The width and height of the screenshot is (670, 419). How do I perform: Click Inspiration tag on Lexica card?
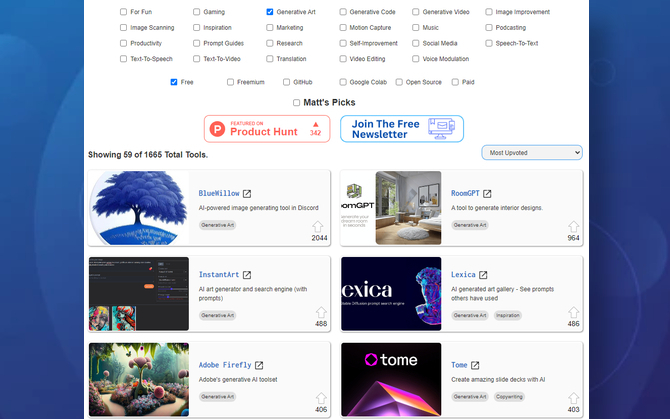pos(508,315)
